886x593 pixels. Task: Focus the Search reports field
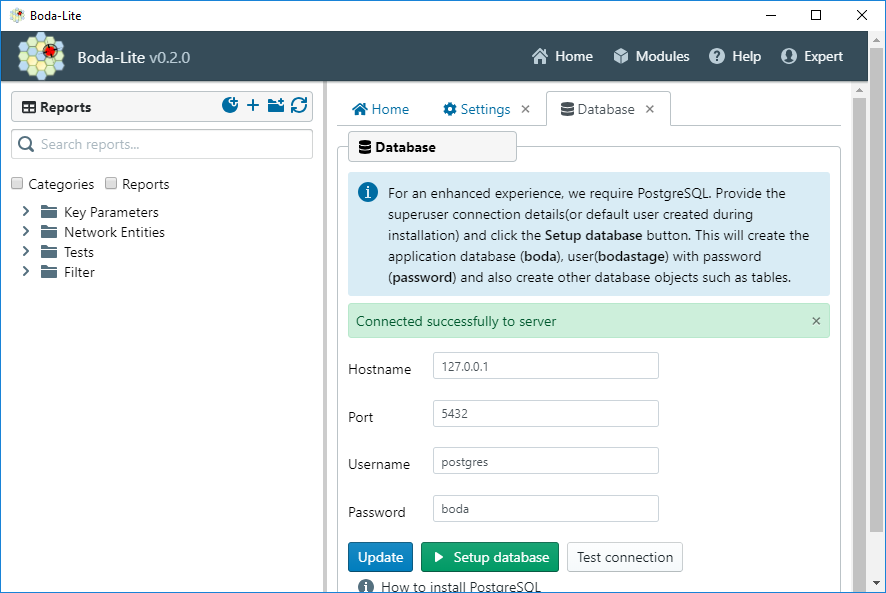pyautogui.click(x=162, y=144)
